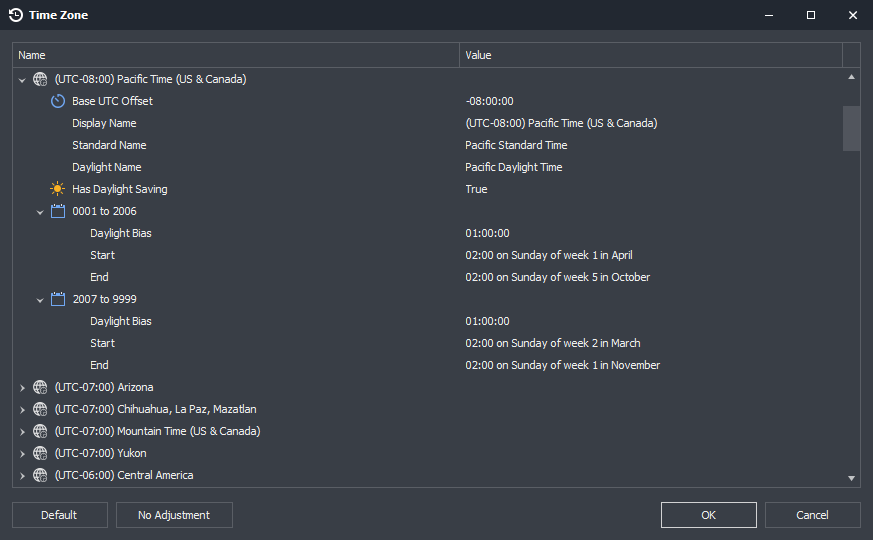This screenshot has height=540, width=873.
Task: Select the Standard Name row
Action: click(x=428, y=145)
